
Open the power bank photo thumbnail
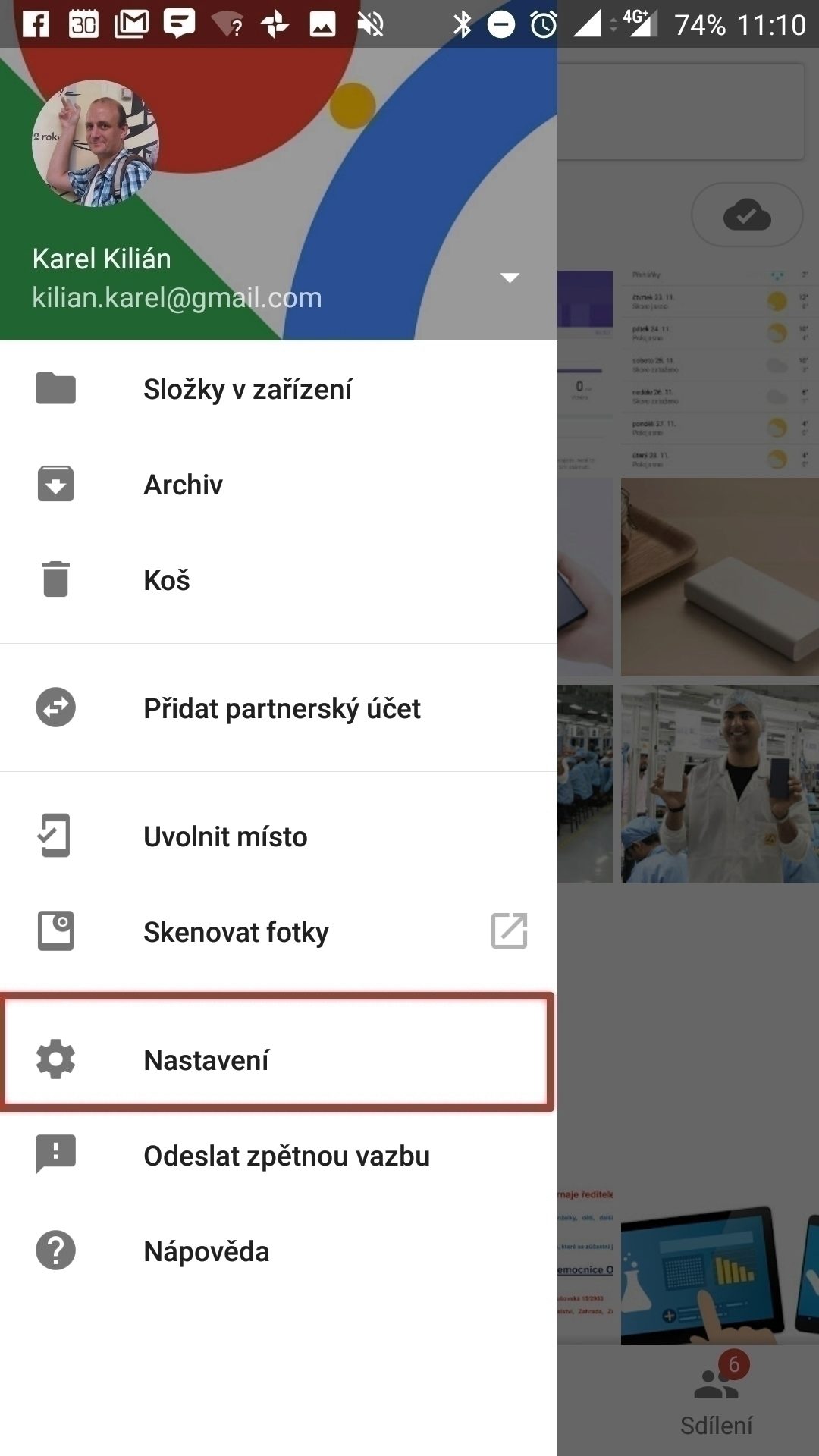720,577
